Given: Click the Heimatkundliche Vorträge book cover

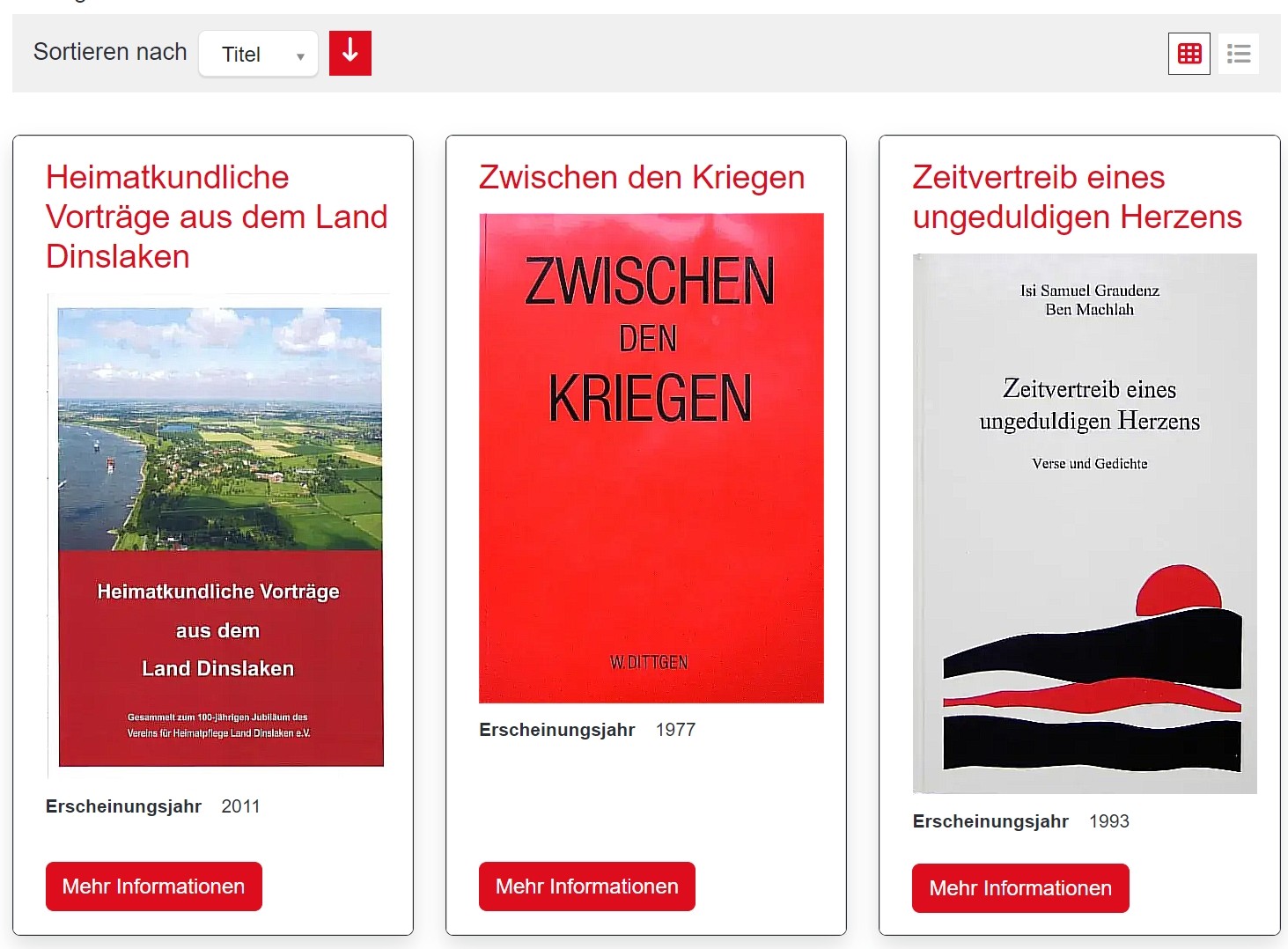Looking at the screenshot, I should [x=218, y=536].
